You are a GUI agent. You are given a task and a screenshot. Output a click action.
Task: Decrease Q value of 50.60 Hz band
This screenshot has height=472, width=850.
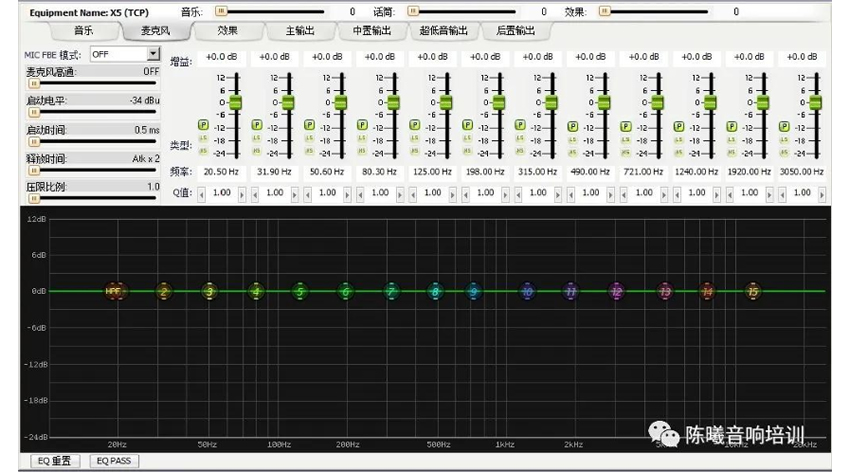tap(307, 194)
